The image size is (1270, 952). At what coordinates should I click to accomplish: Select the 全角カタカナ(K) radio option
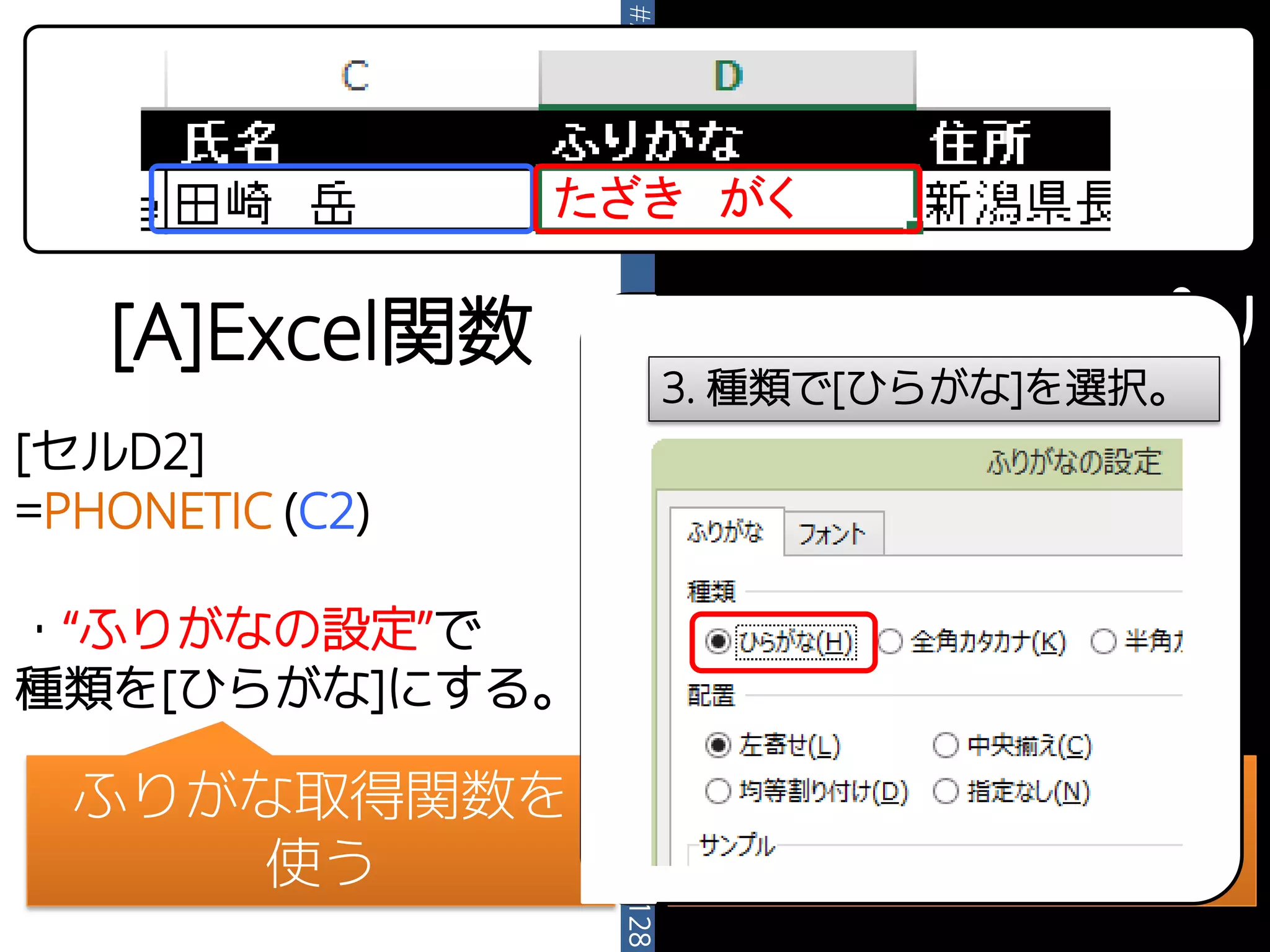[x=972, y=642]
